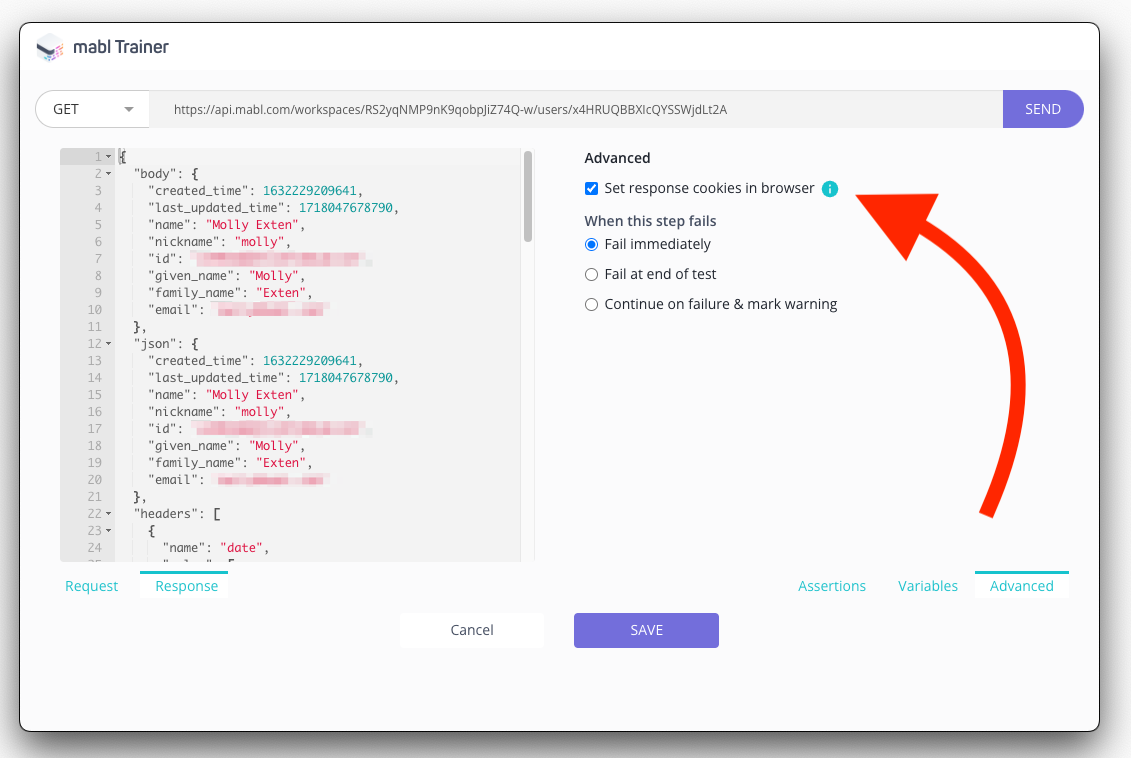
Task: Click family_name "Exten" on line 19
Action: [281, 463]
